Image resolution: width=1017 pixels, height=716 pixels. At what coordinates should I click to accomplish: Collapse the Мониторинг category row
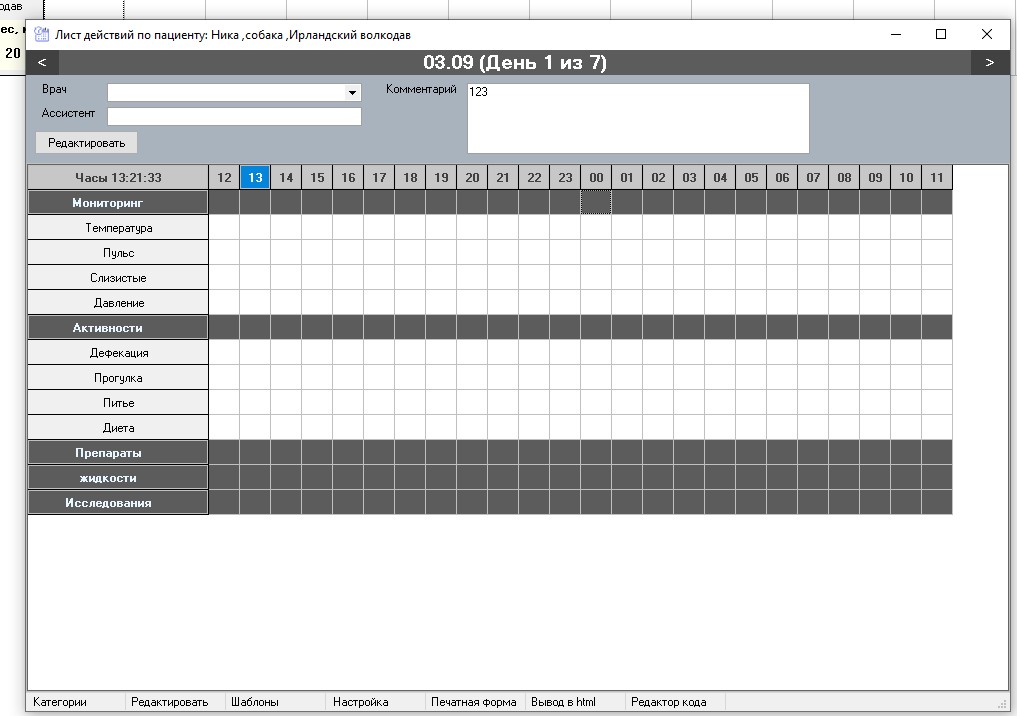pos(118,203)
